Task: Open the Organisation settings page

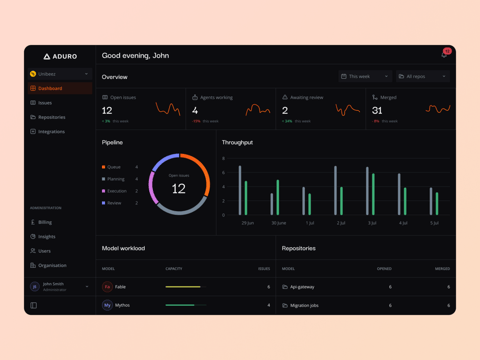Action: (60, 265)
